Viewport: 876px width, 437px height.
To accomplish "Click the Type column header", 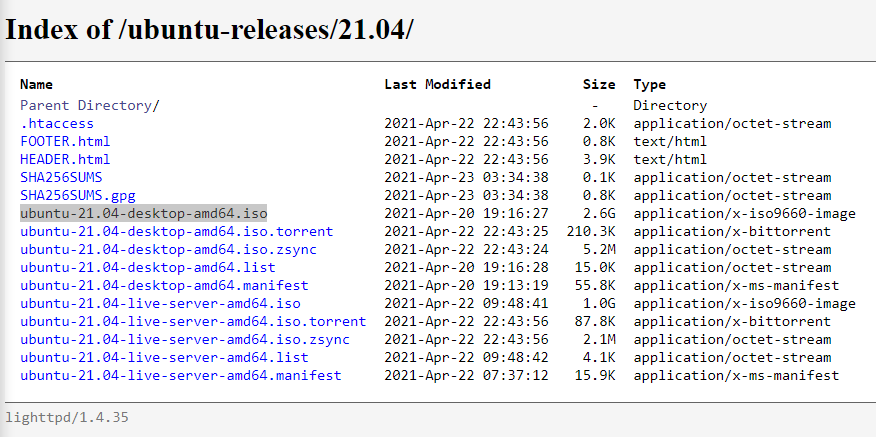I will point(650,84).
